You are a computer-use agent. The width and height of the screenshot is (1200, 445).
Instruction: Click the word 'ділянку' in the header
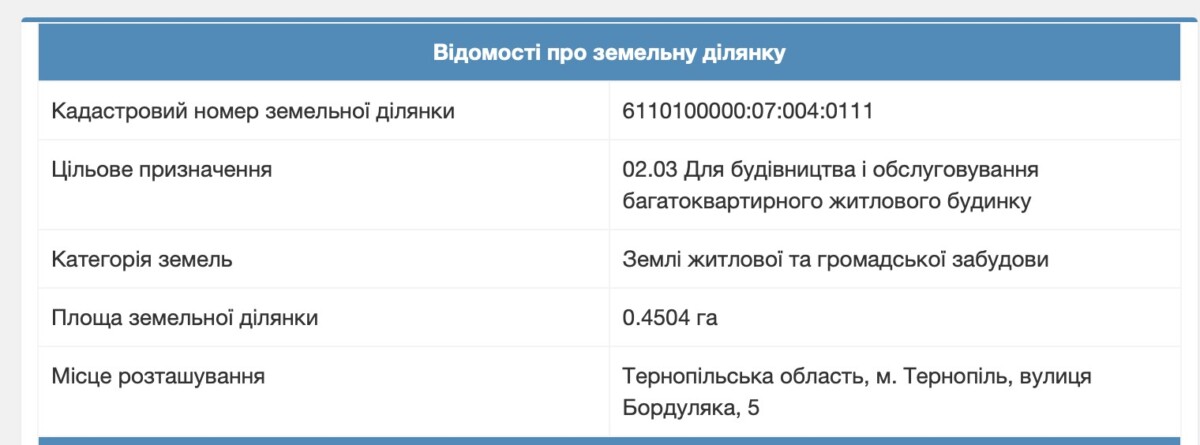[749, 54]
